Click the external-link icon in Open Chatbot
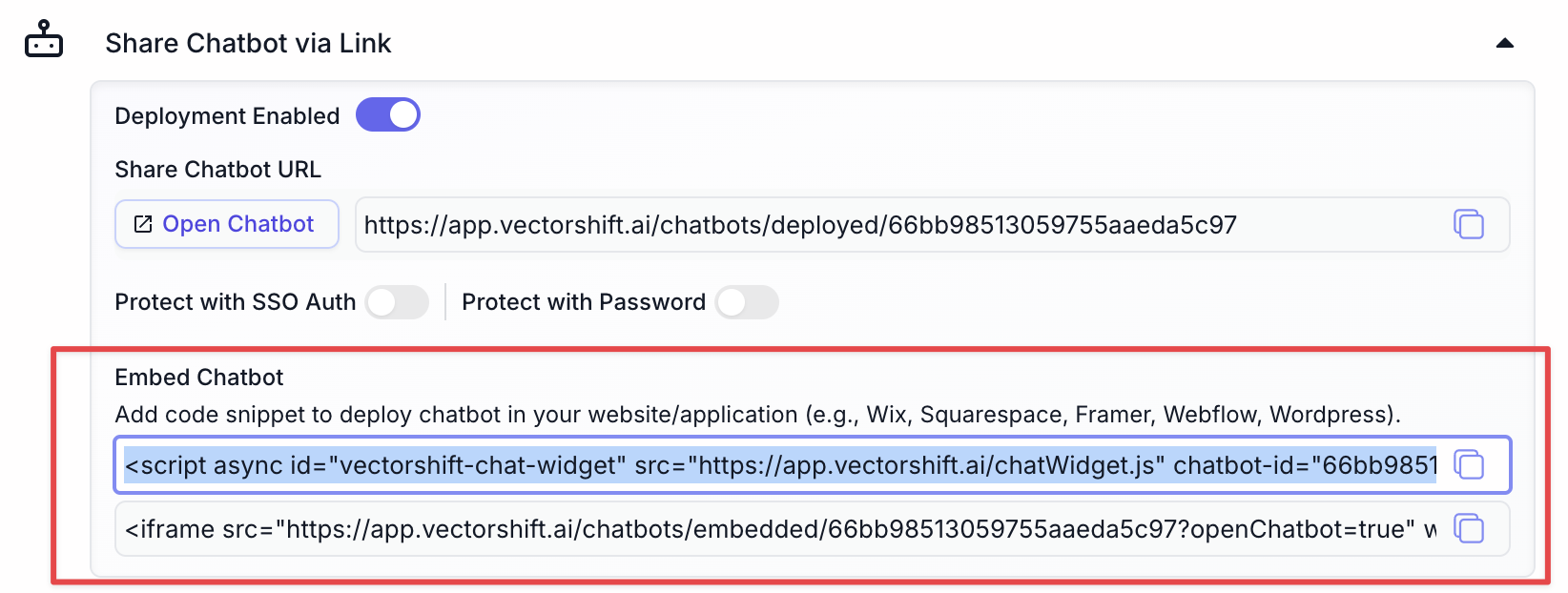This screenshot has height=593, width=1568. [143, 223]
